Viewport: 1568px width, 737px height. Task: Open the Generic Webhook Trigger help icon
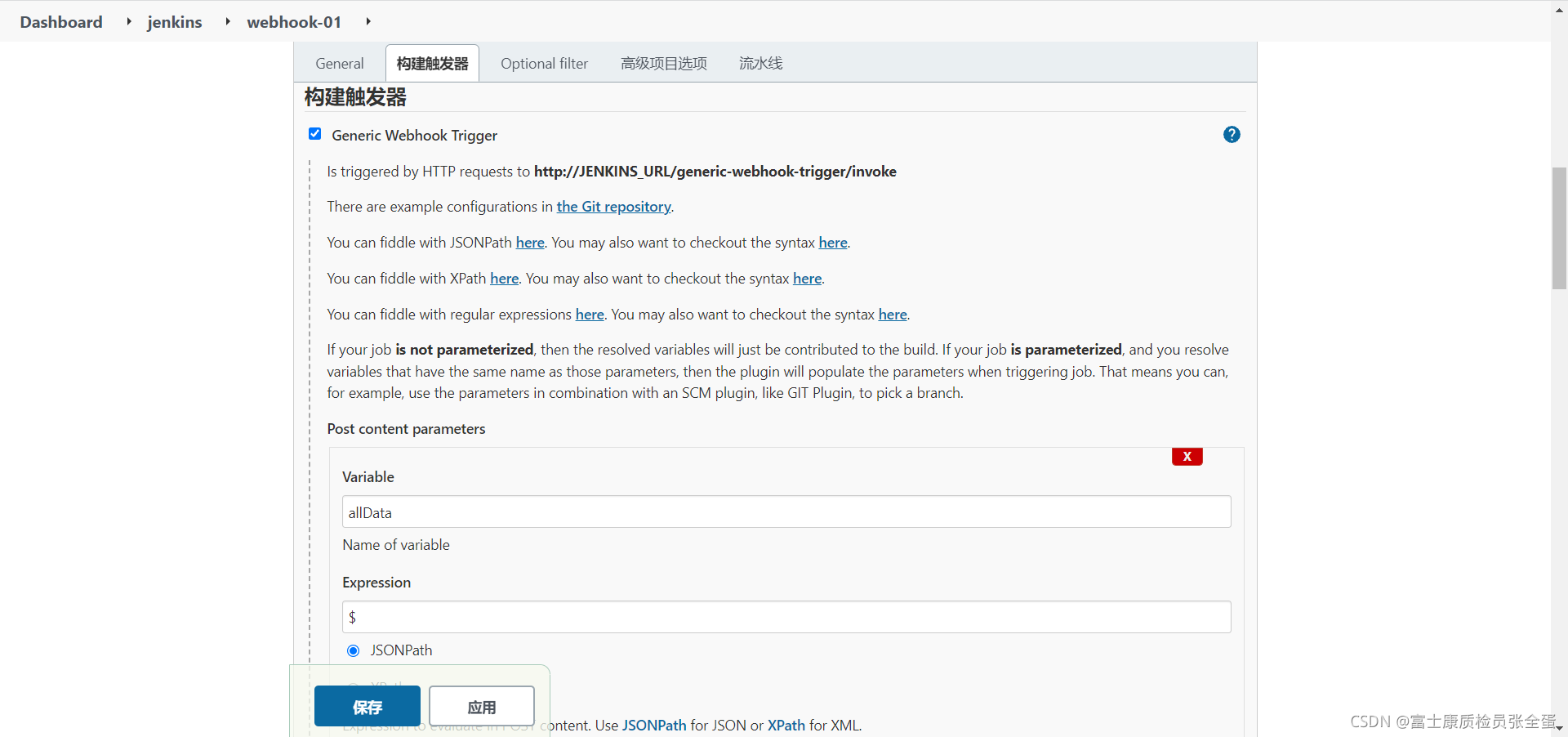tap(1232, 134)
